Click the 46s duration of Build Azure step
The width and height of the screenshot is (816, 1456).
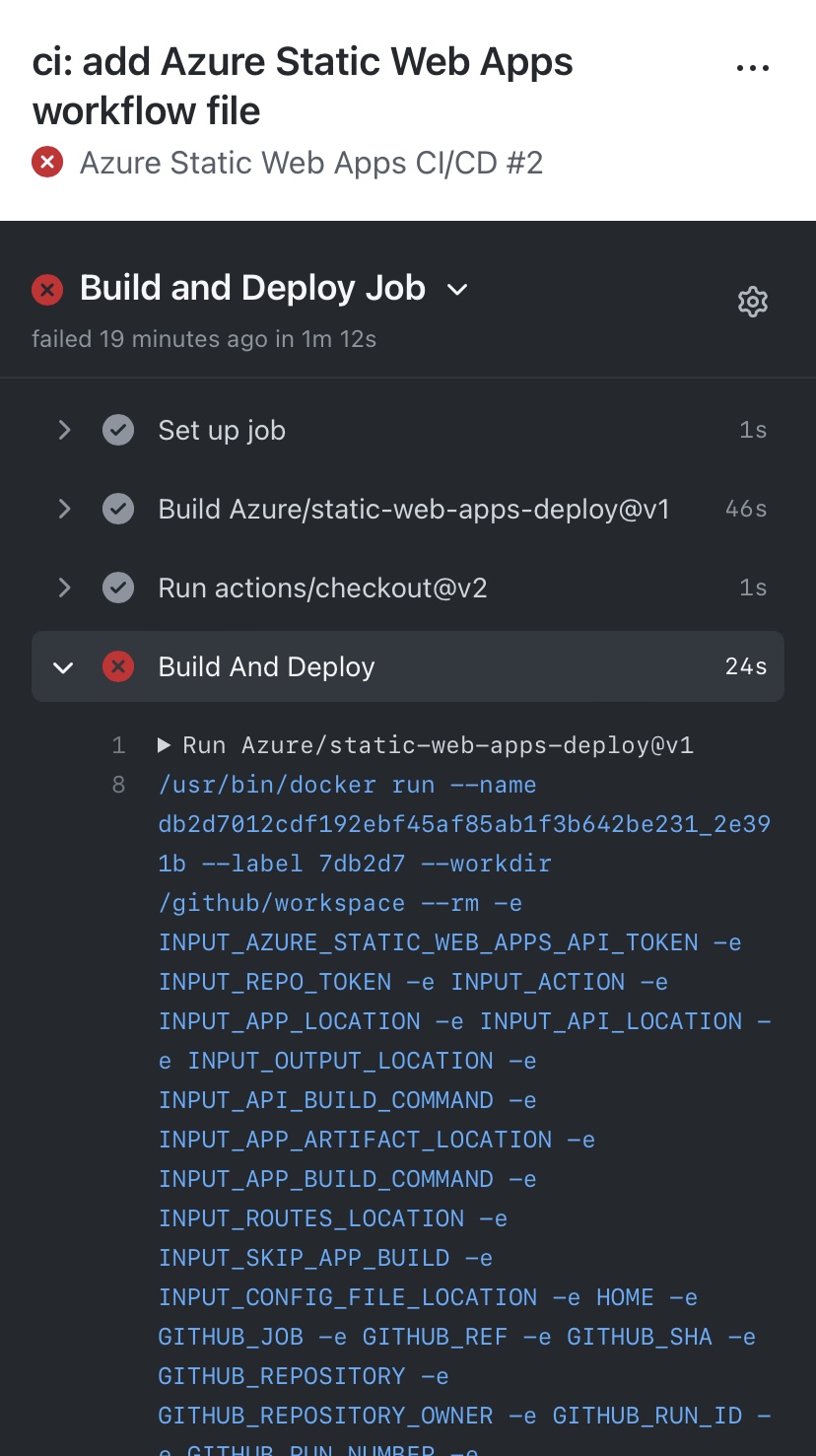[x=746, y=509]
